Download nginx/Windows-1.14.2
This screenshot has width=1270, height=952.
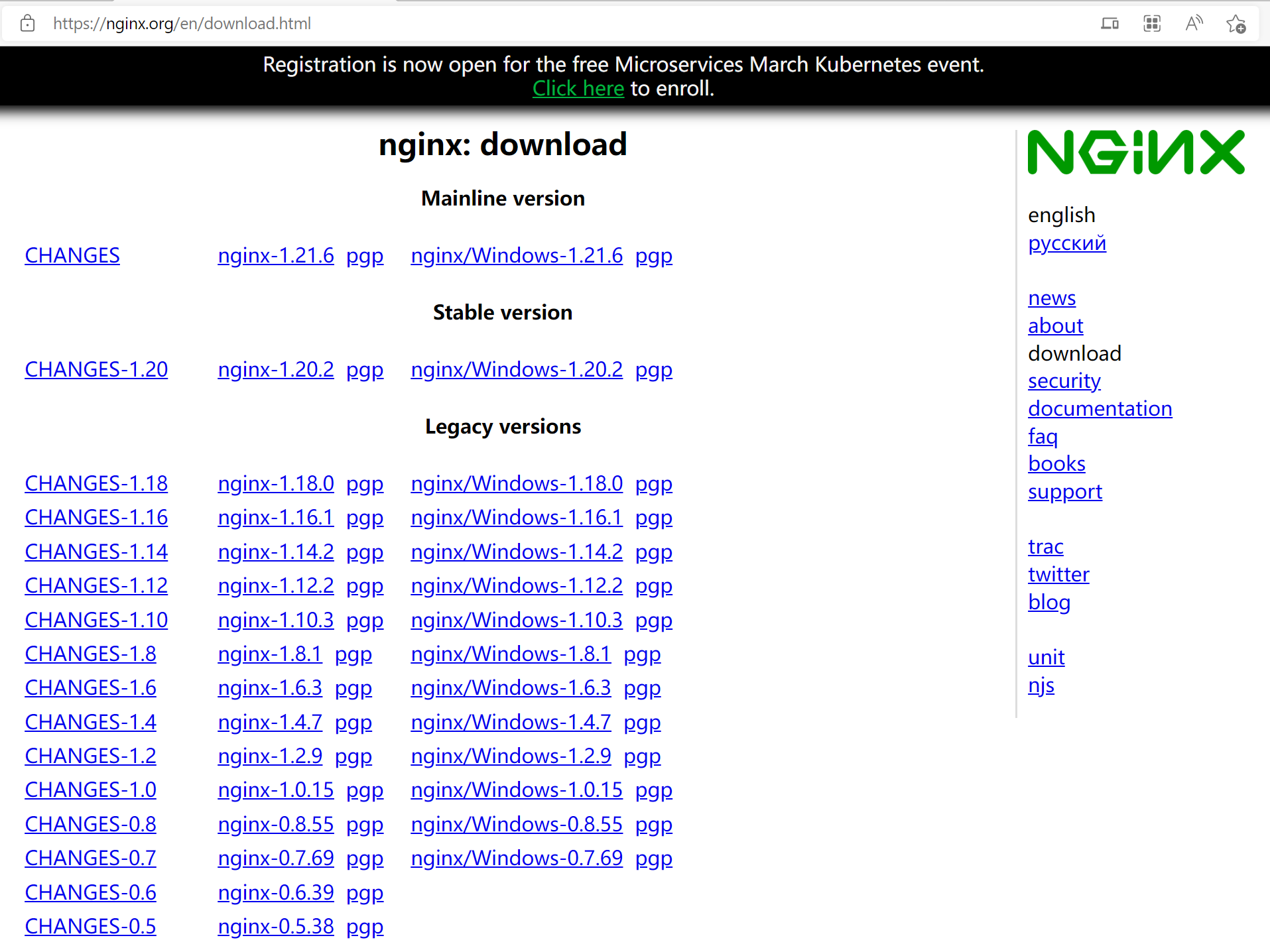(x=517, y=552)
